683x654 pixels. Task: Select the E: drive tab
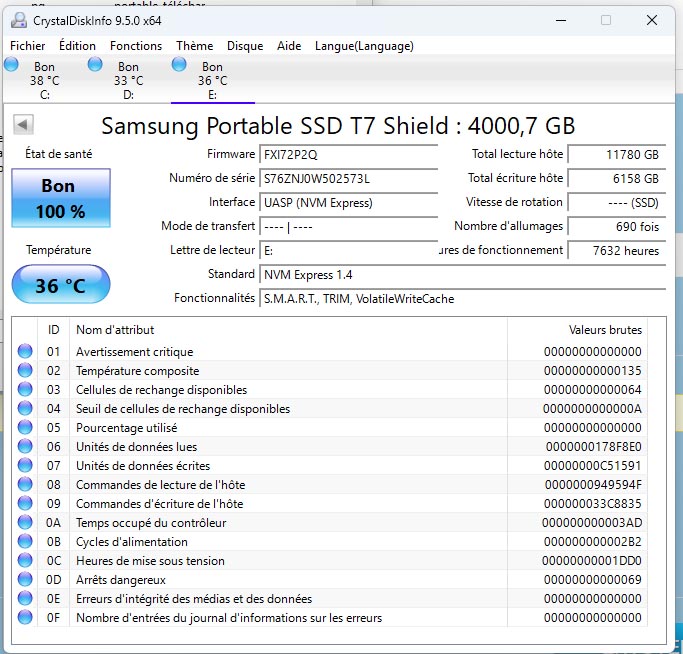pos(213,80)
